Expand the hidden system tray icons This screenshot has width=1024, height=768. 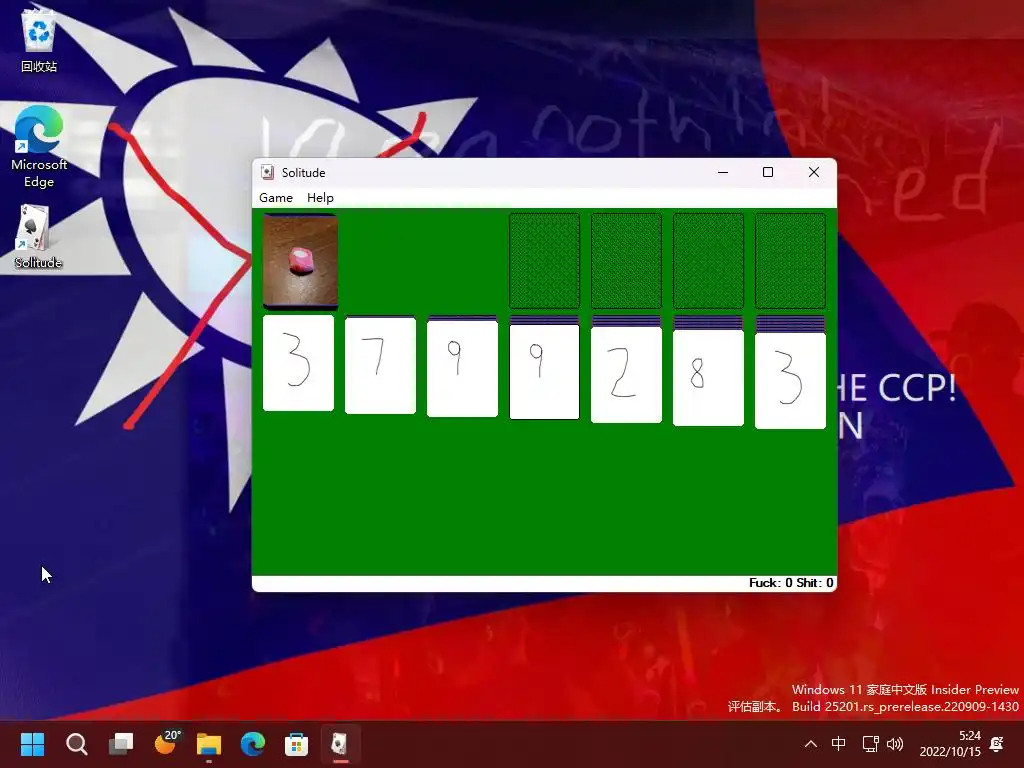810,744
